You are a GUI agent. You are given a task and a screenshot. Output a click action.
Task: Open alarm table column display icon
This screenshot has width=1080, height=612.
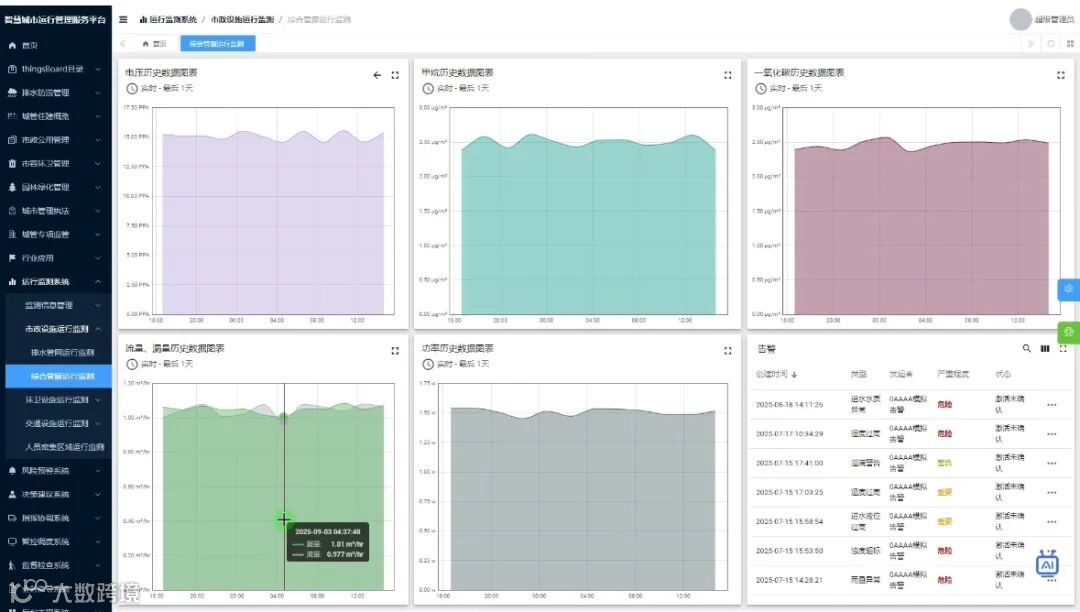(1045, 348)
